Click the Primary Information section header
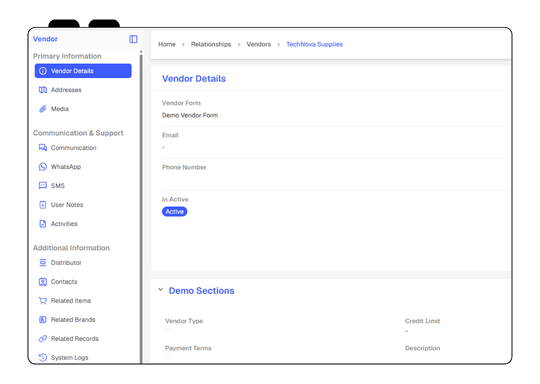Image resolution: width=540 pixels, height=384 pixels. tap(67, 56)
